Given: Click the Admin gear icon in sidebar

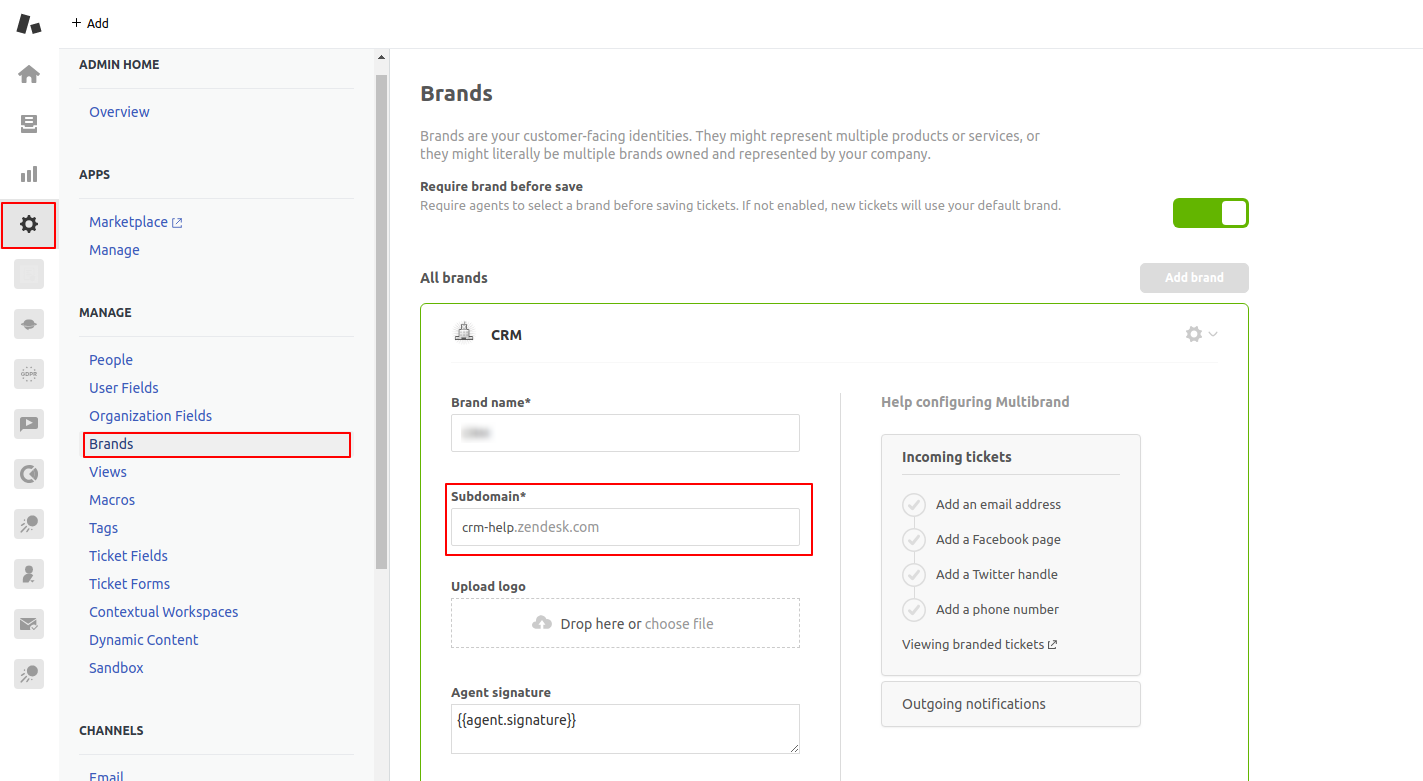Looking at the screenshot, I should [29, 225].
